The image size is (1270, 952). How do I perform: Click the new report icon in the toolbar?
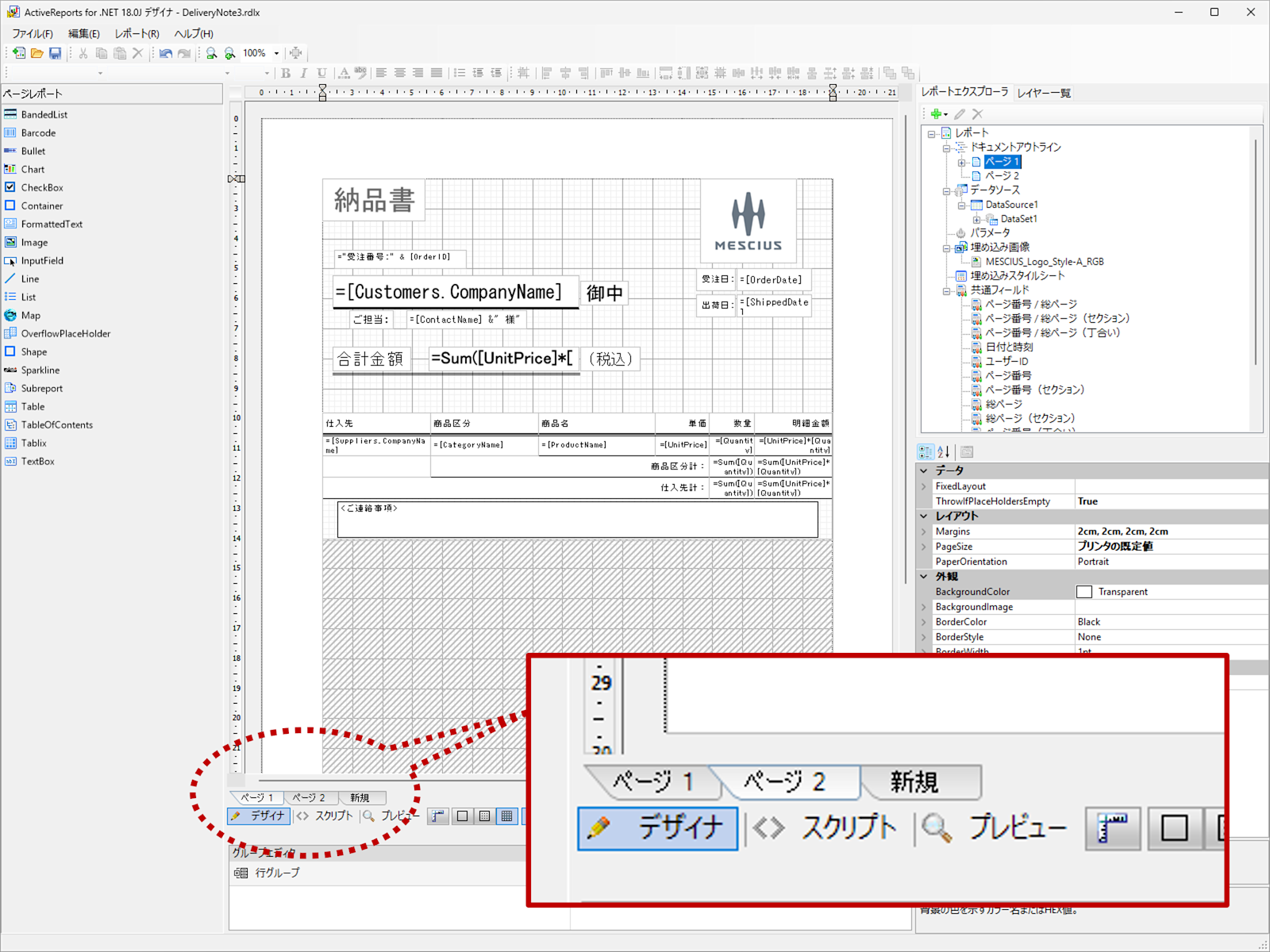click(x=18, y=53)
